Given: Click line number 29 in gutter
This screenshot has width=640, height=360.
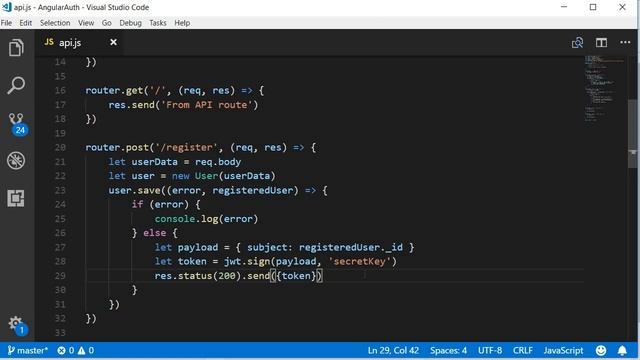Looking at the screenshot, I should pyautogui.click(x=60, y=276).
